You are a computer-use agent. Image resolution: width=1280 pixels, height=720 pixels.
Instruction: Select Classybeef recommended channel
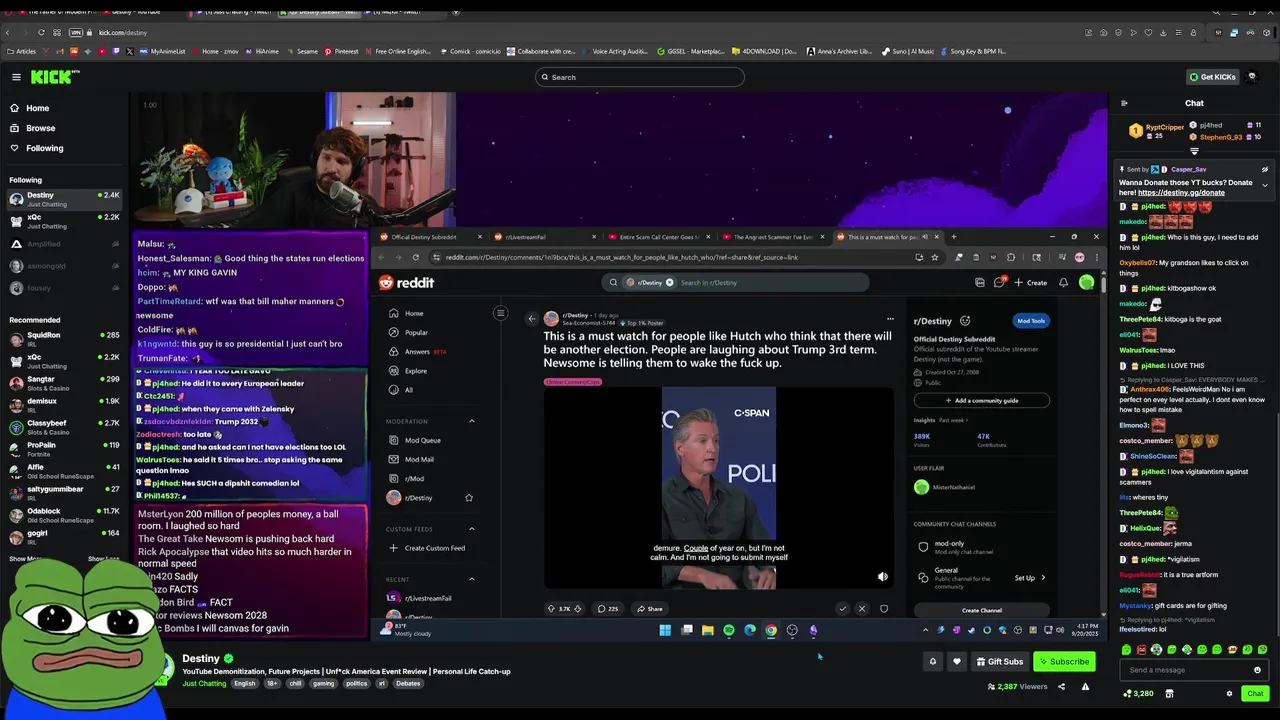tap(64, 427)
